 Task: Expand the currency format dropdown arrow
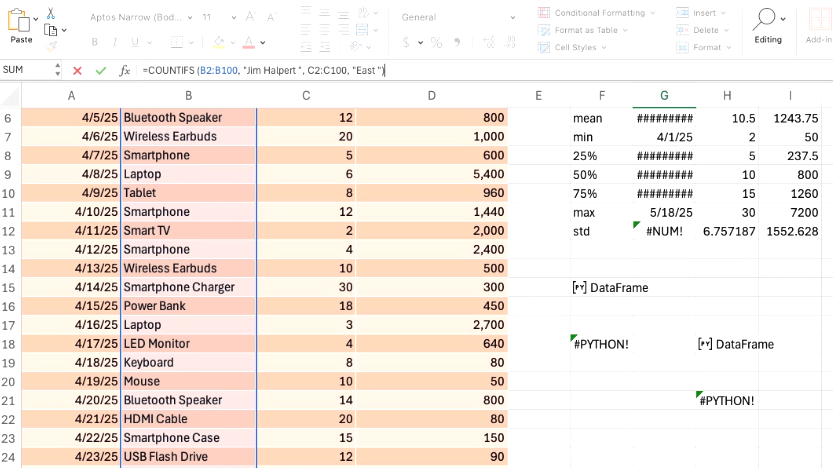420,42
